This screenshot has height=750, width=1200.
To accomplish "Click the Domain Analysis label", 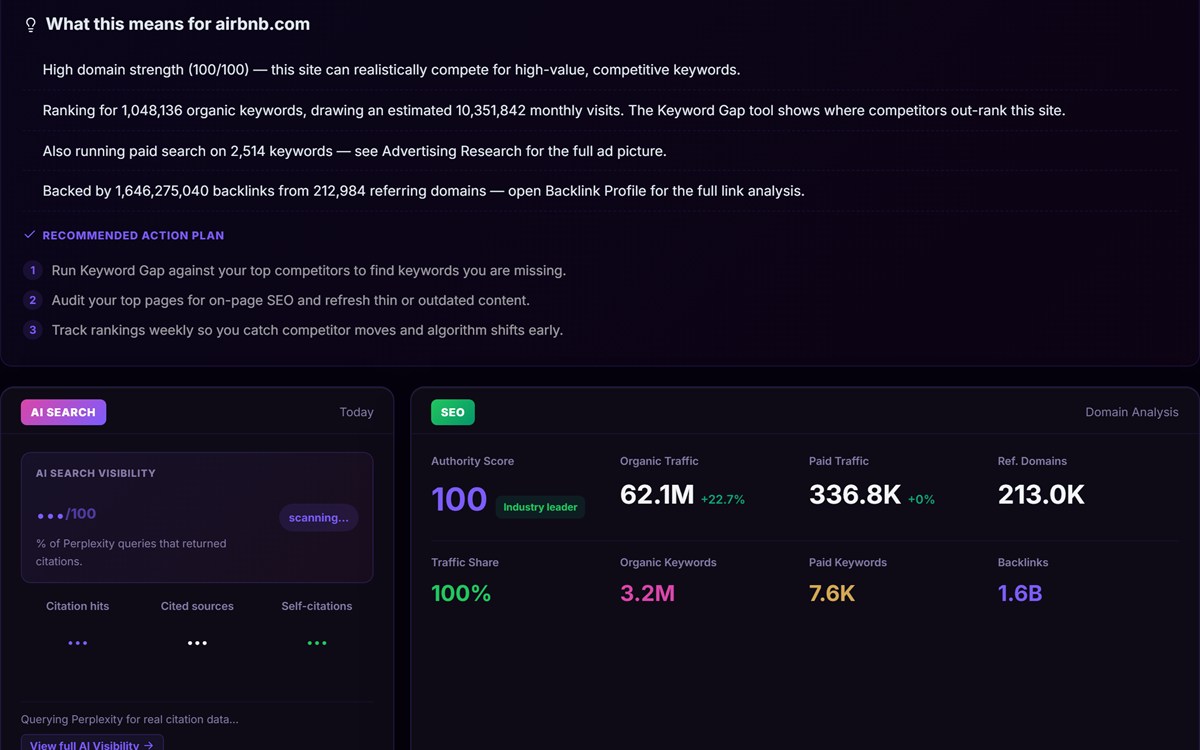I will point(1132,412).
